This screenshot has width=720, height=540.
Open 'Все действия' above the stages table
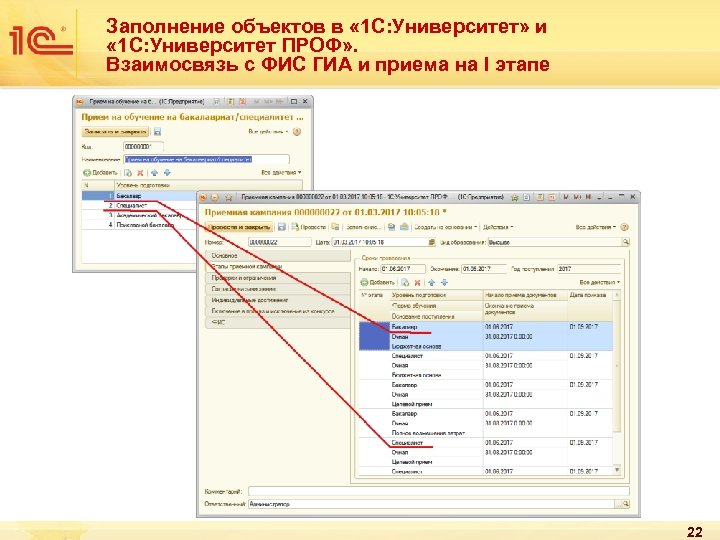599,282
